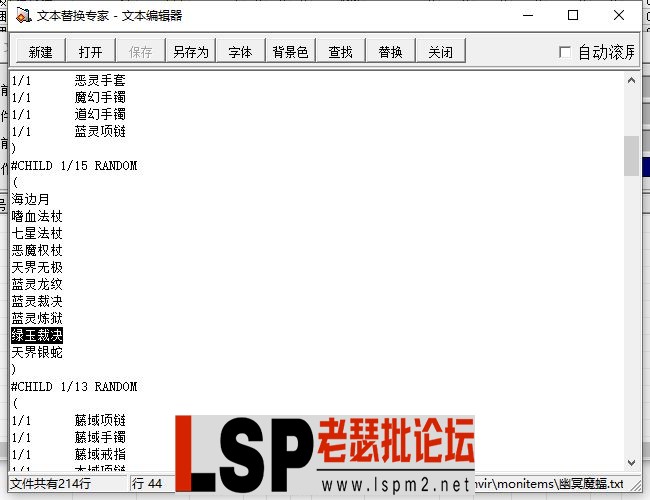The width and height of the screenshot is (650, 500).
Task: Click the line 蓝灵炼狱
Action: (x=37, y=318)
